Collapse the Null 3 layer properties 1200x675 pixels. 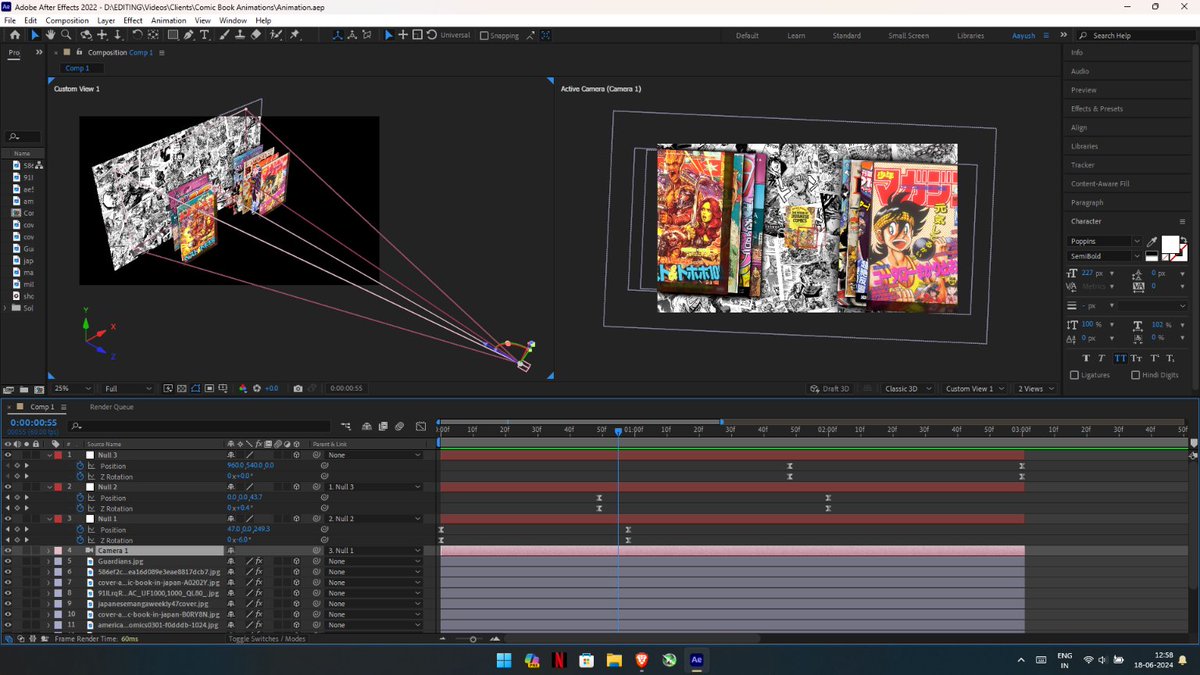click(49, 455)
